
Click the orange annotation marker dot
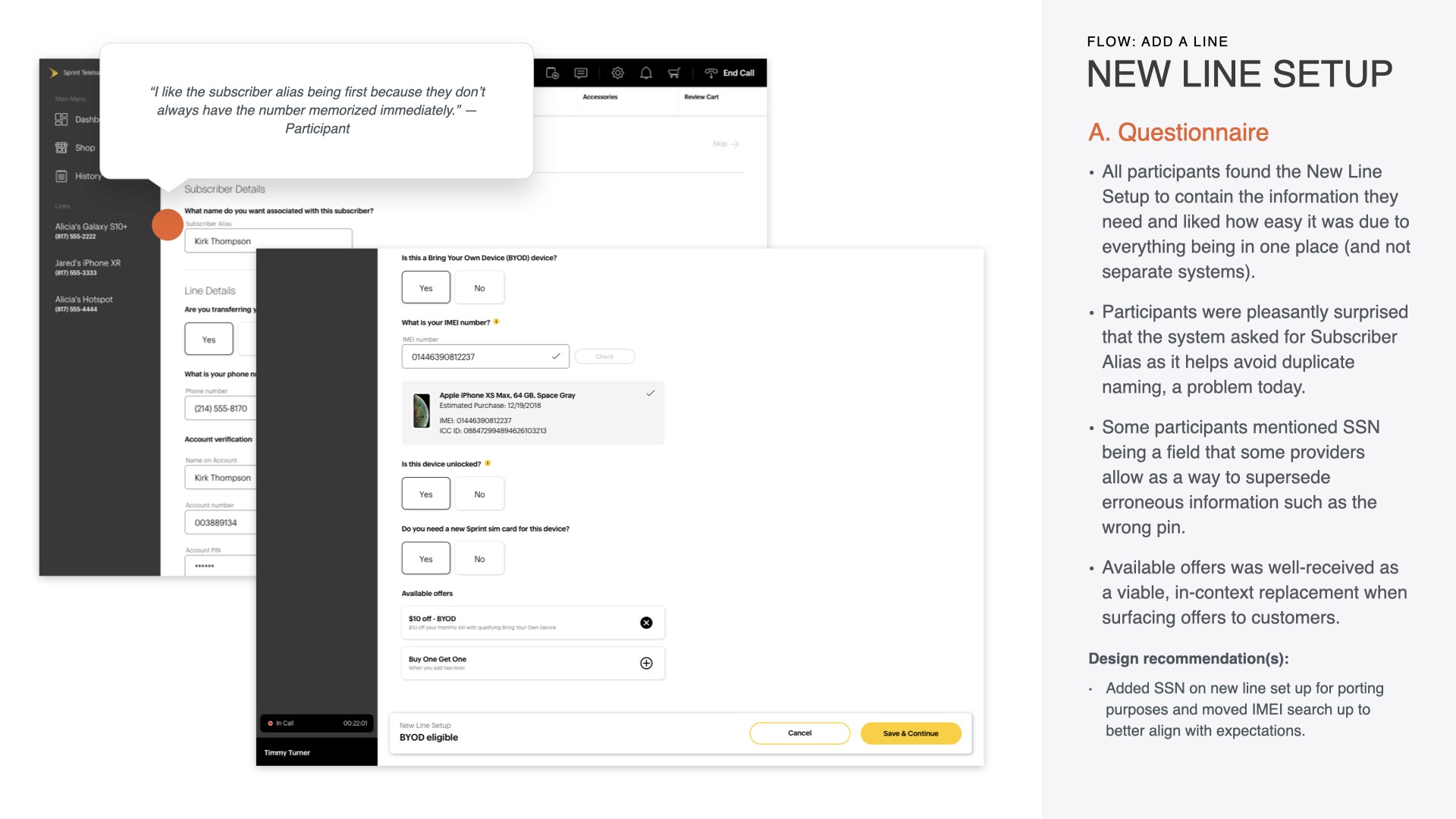coord(168,224)
